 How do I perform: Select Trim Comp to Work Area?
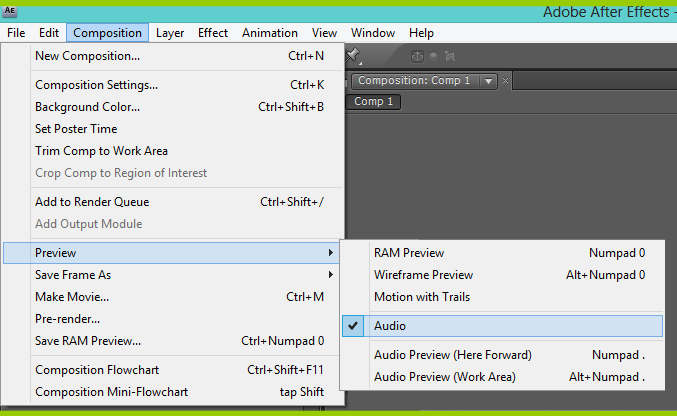point(174,151)
